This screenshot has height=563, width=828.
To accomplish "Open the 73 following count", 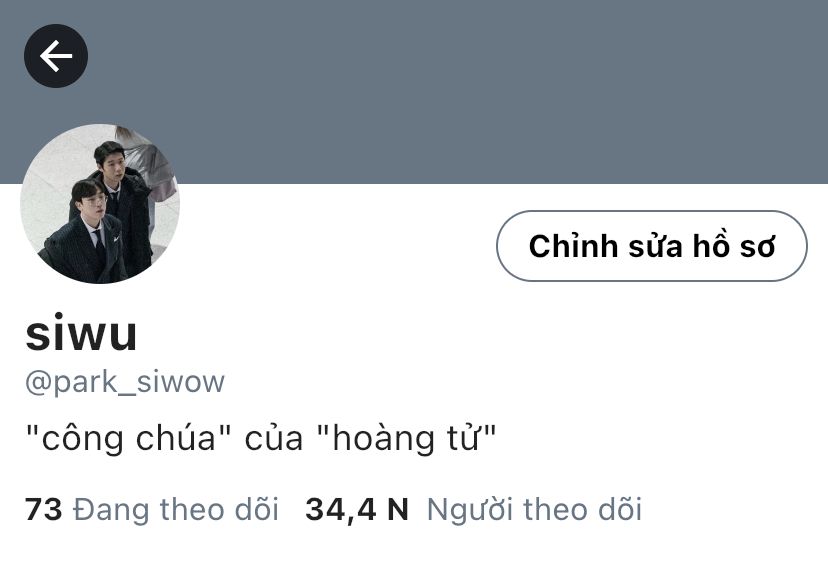I will click(x=44, y=510).
